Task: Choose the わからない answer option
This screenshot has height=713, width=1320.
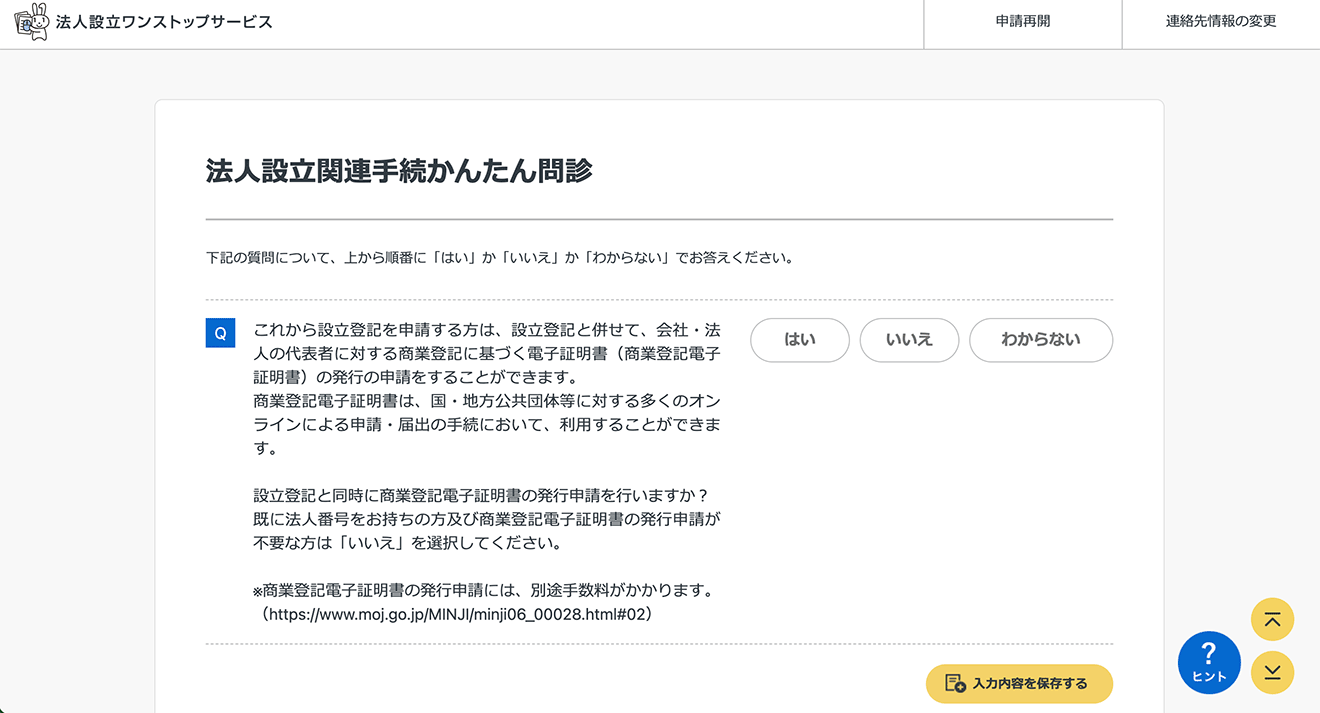Action: [x=1040, y=340]
